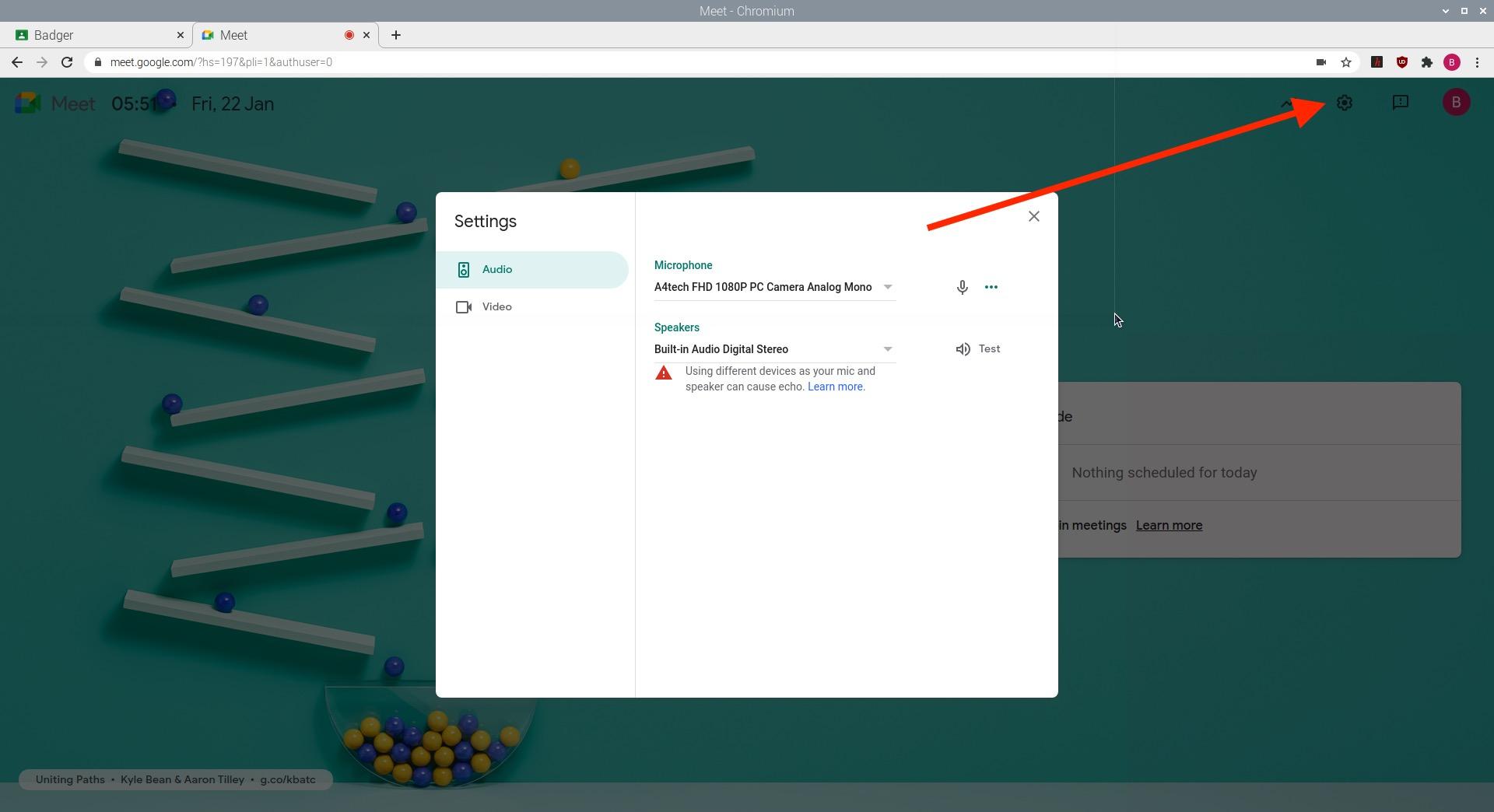The height and width of the screenshot is (812, 1494).
Task: Click the Speakers section label
Action: click(x=677, y=327)
